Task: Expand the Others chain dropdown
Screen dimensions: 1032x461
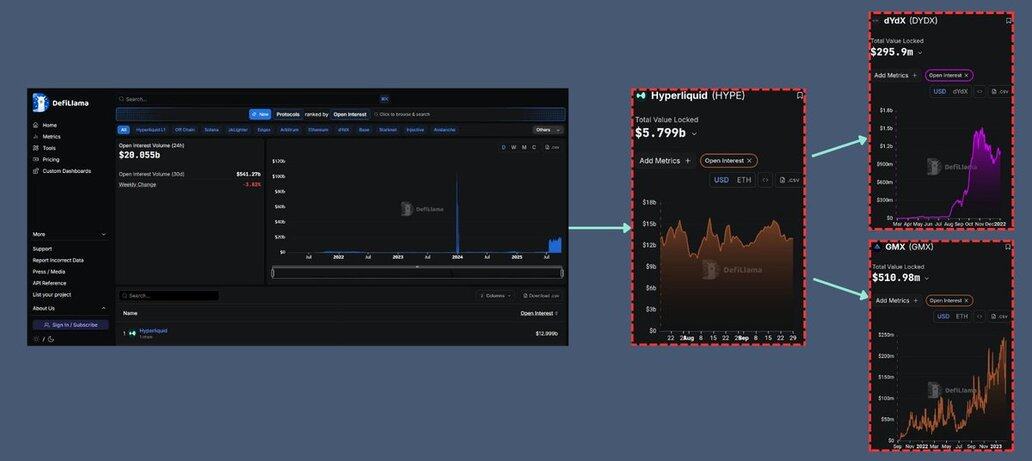Action: tap(547, 129)
